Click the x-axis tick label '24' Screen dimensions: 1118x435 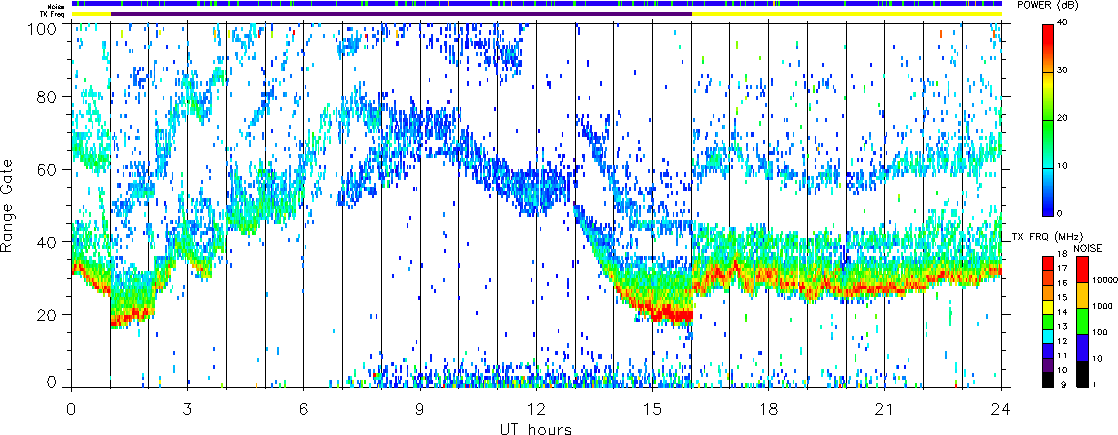(x=1001, y=409)
